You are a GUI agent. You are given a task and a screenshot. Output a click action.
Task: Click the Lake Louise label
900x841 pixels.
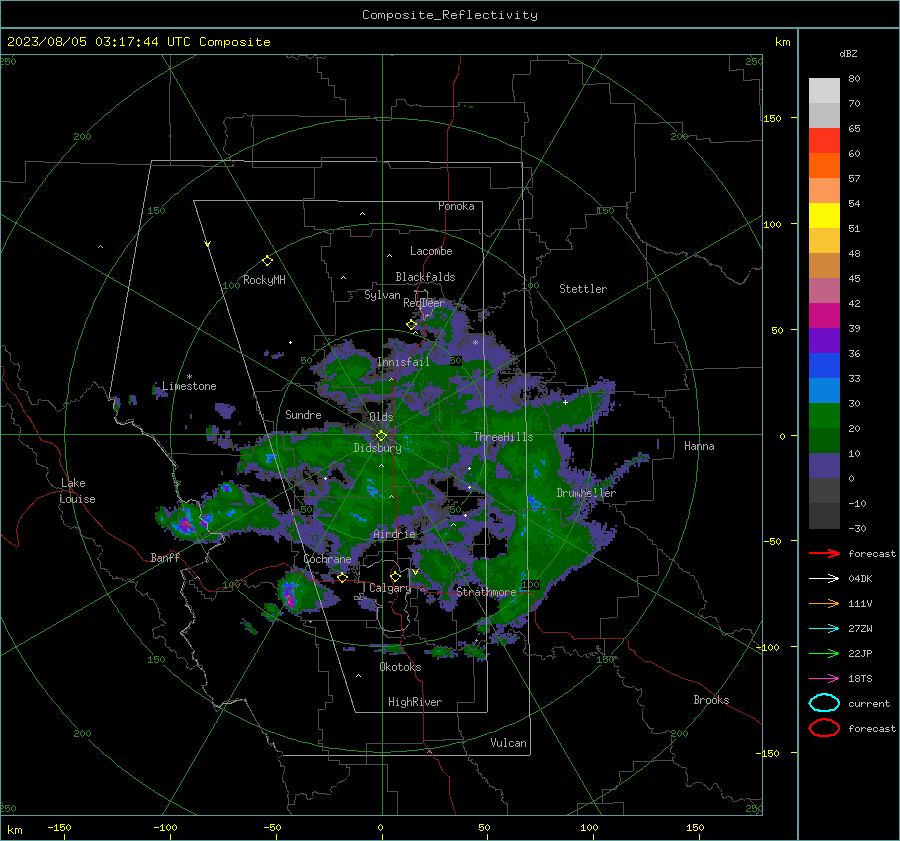point(78,491)
